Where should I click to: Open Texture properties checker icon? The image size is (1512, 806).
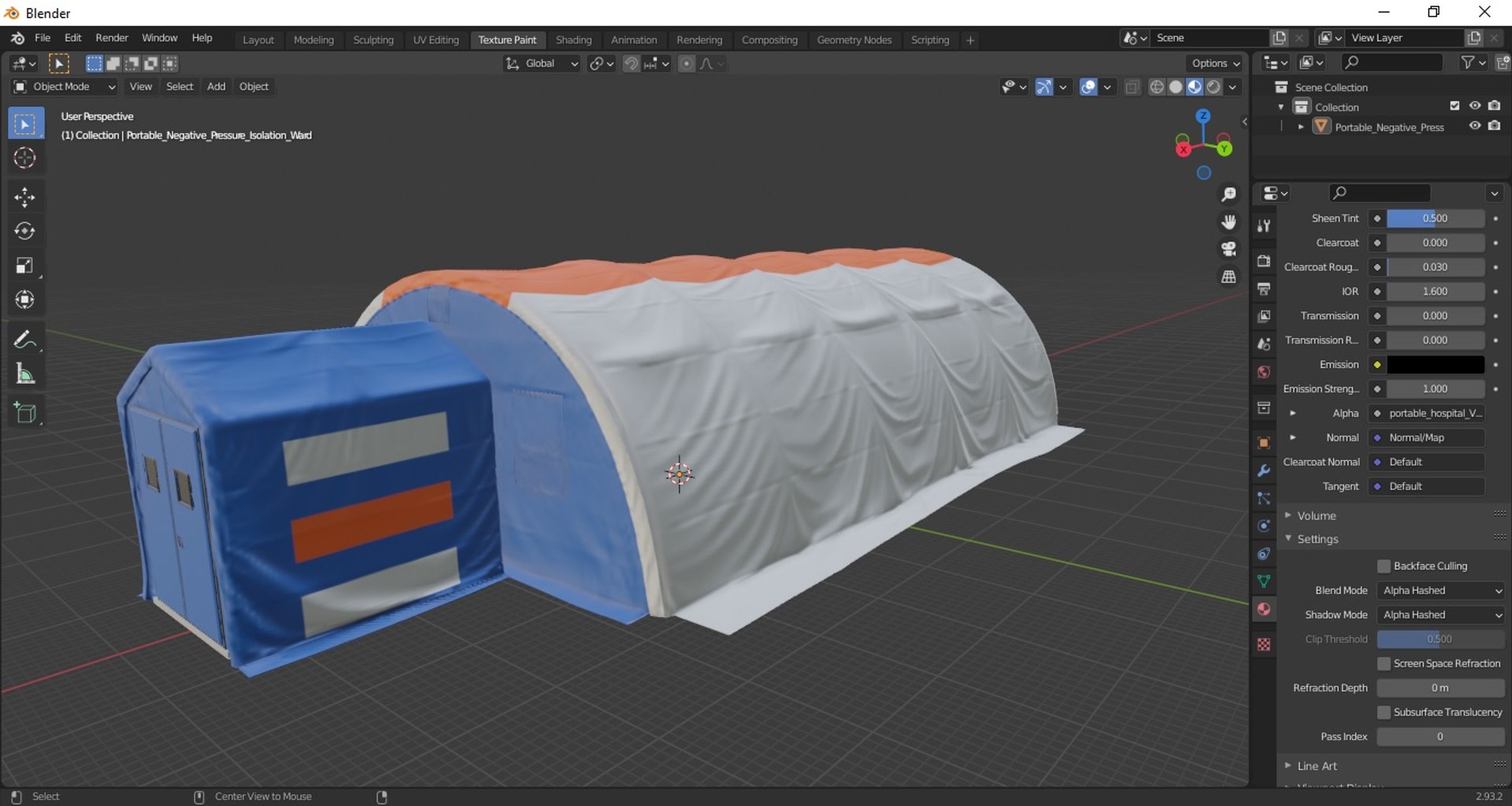pyautogui.click(x=1264, y=644)
